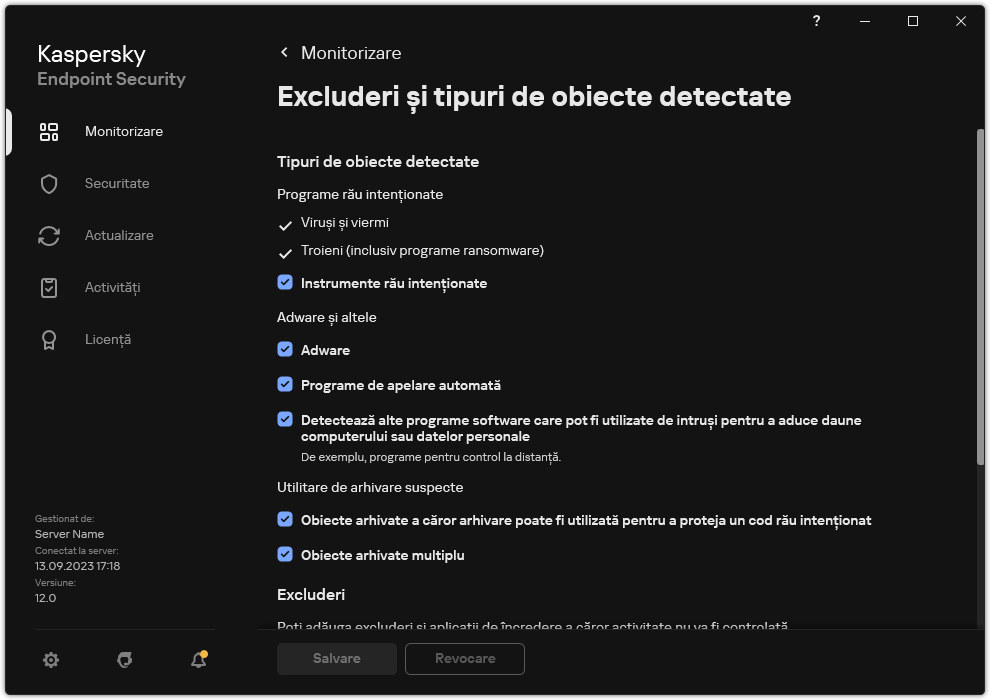The width and height of the screenshot is (990, 700).
Task: Disable detection of remote-control intruder software
Action: 285,421
